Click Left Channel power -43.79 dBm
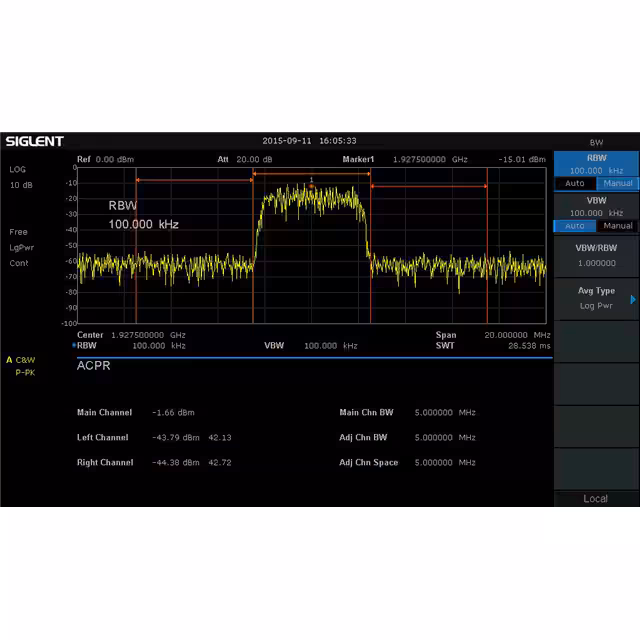Viewport: 640px width, 640px height. [176, 438]
